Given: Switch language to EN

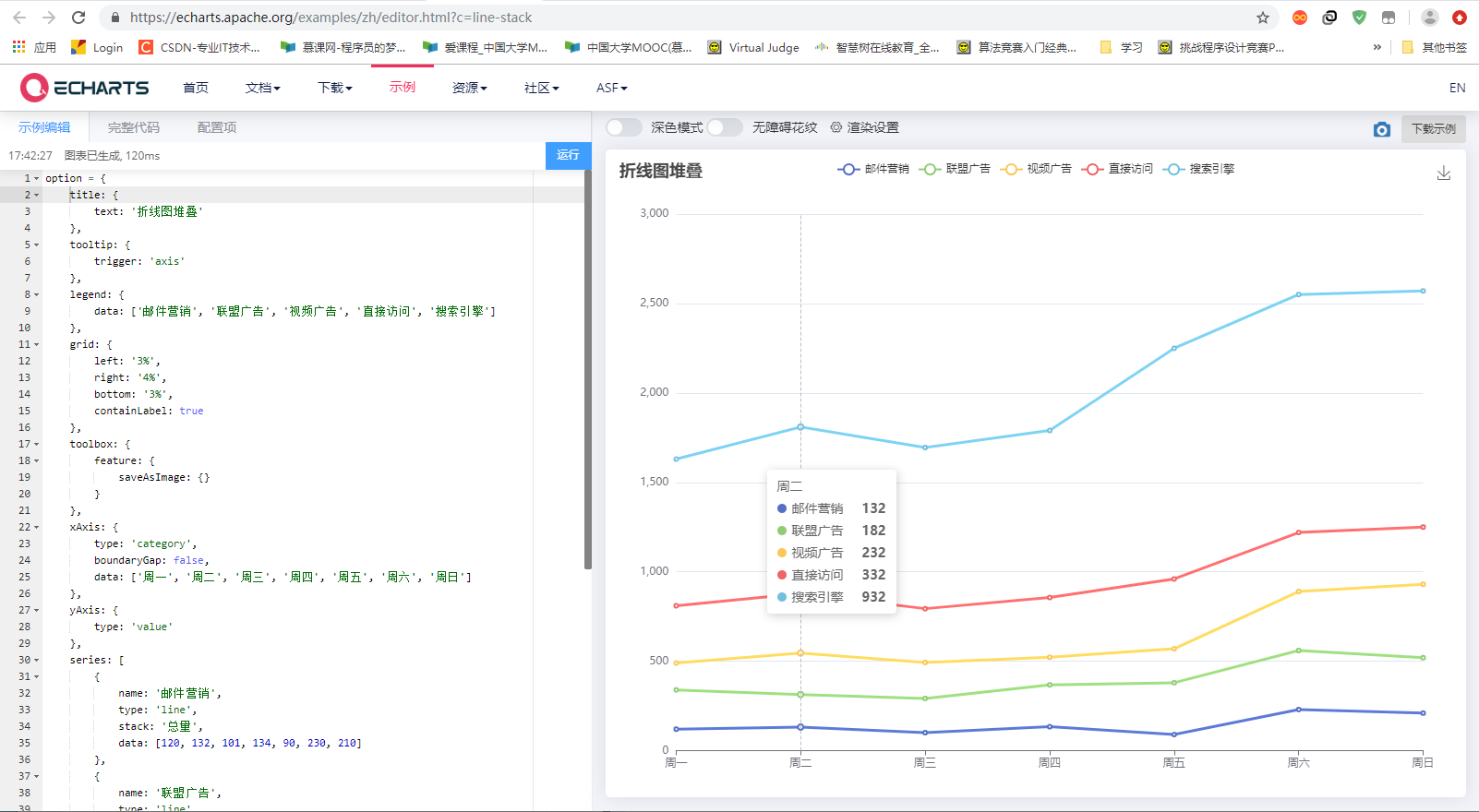Looking at the screenshot, I should 1457,88.
